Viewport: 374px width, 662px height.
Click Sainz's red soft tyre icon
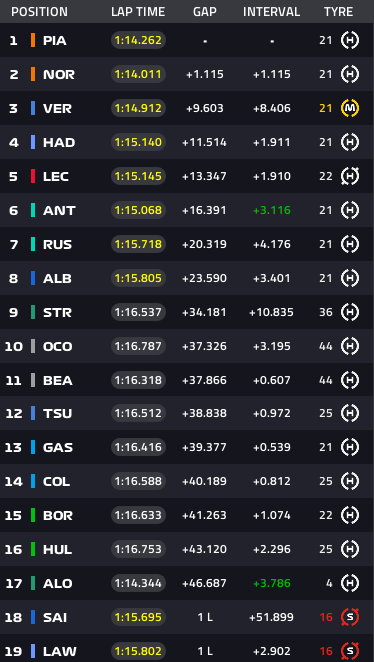350,617
